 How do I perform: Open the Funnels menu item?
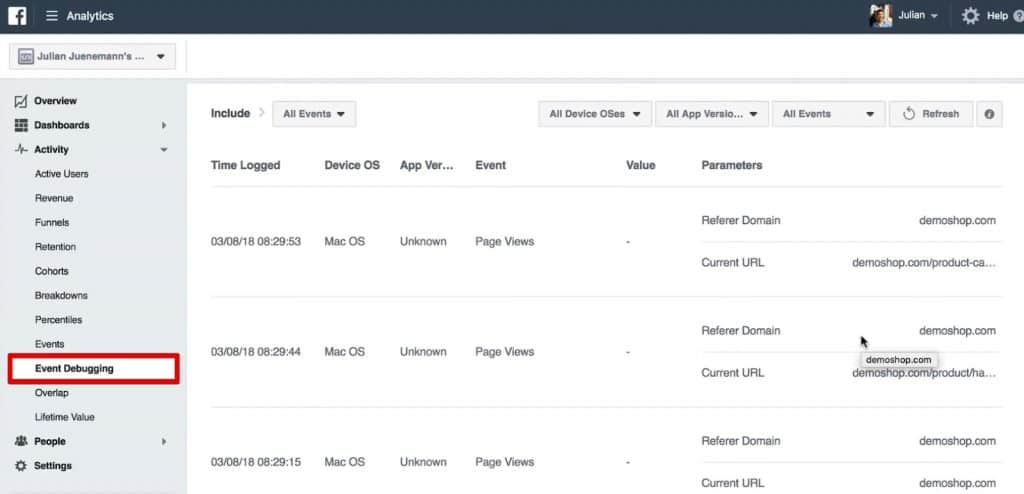(52, 223)
